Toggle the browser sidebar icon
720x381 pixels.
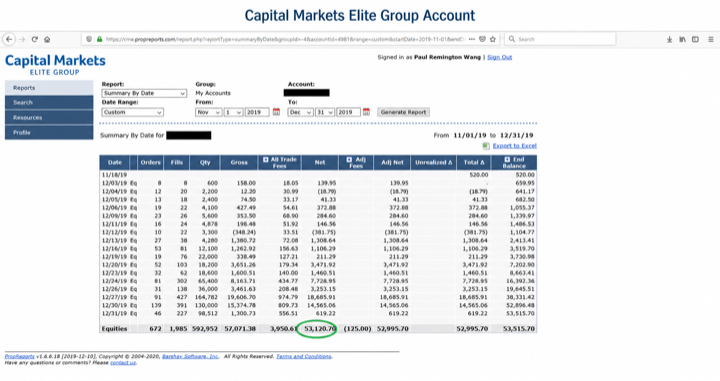(x=695, y=39)
